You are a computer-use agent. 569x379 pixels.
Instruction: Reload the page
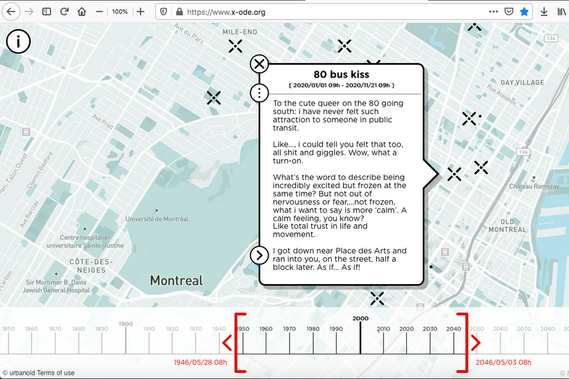[x=64, y=12]
